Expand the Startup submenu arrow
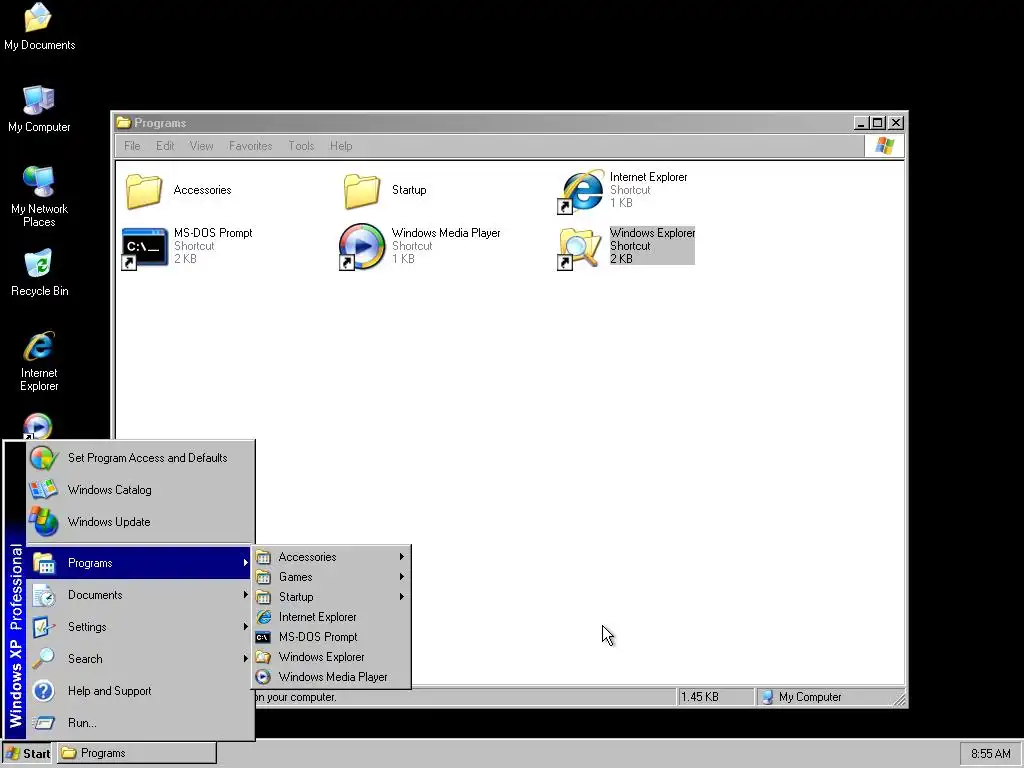This screenshot has height=768, width=1024. pos(402,597)
